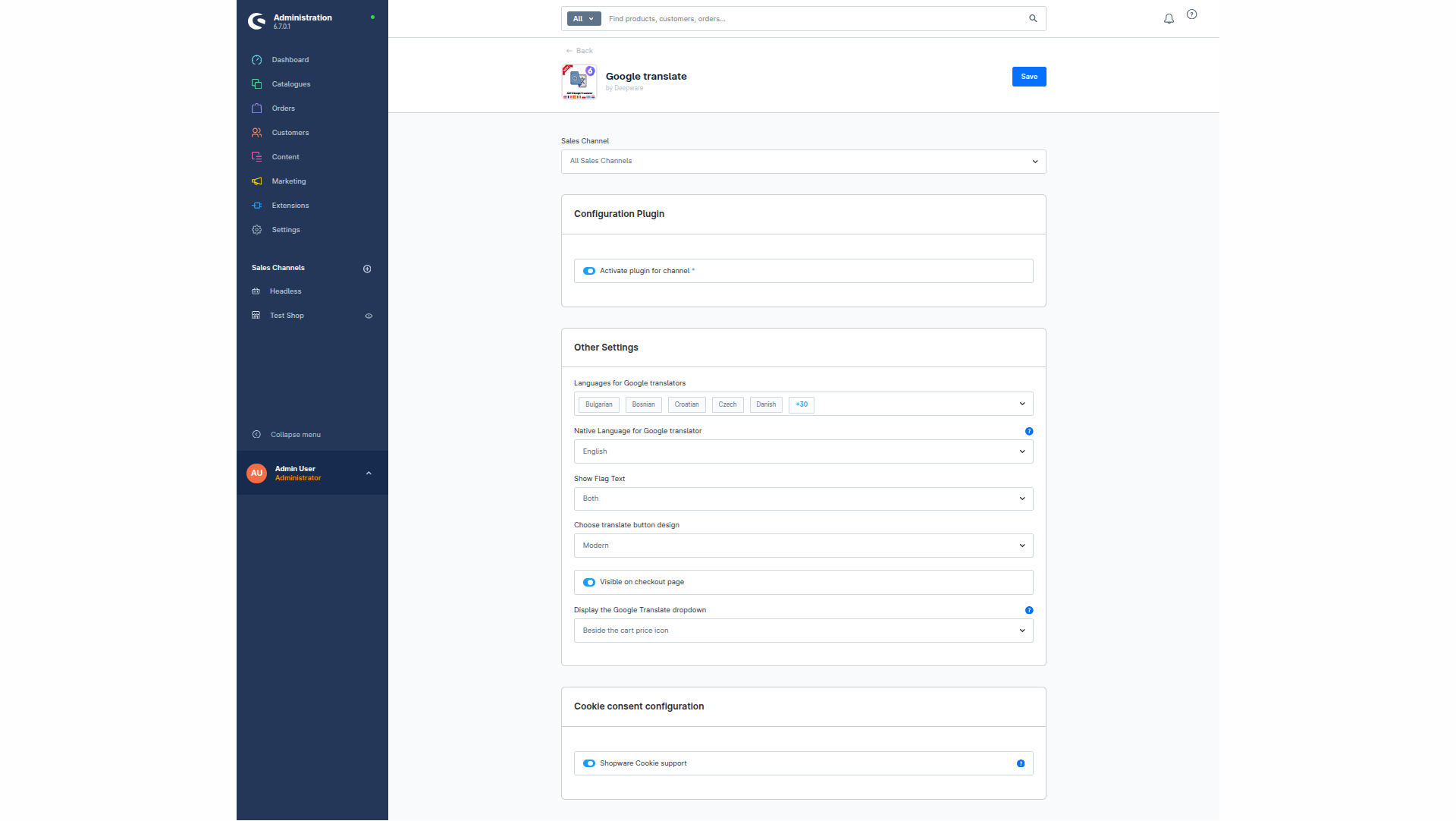Click the Orders bag icon
This screenshot has width=1456, height=821.
click(x=256, y=109)
